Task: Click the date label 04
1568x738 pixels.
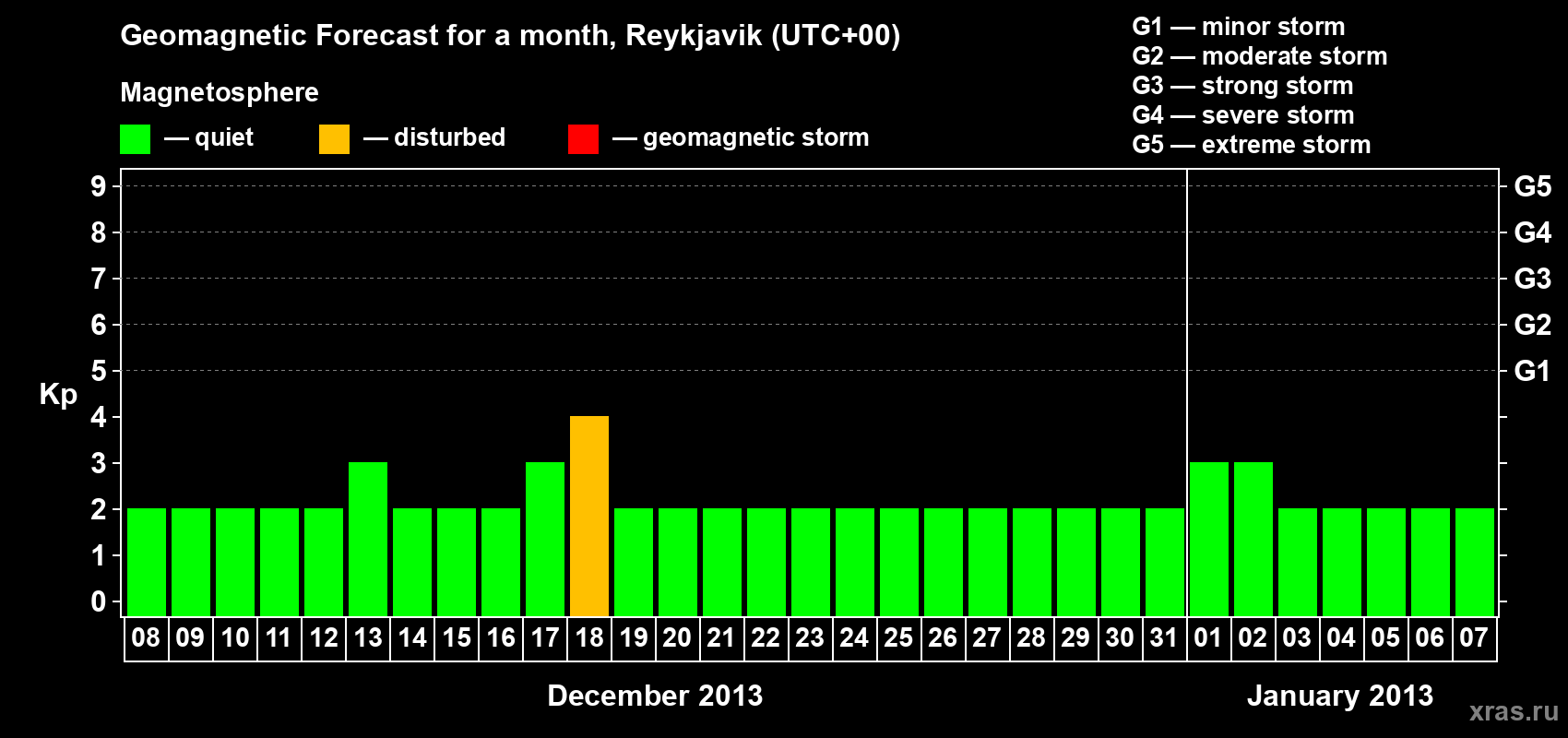Action: coord(1341,637)
